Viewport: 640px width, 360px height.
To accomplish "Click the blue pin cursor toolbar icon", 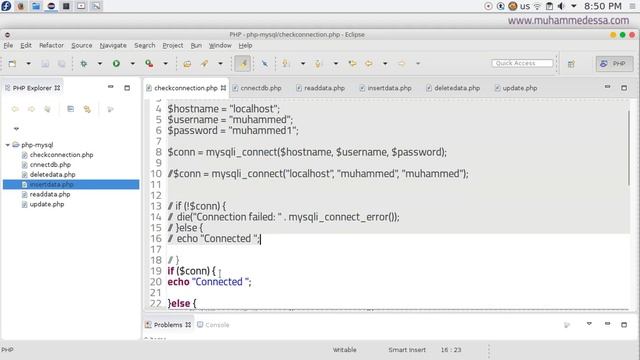I will coord(264,64).
